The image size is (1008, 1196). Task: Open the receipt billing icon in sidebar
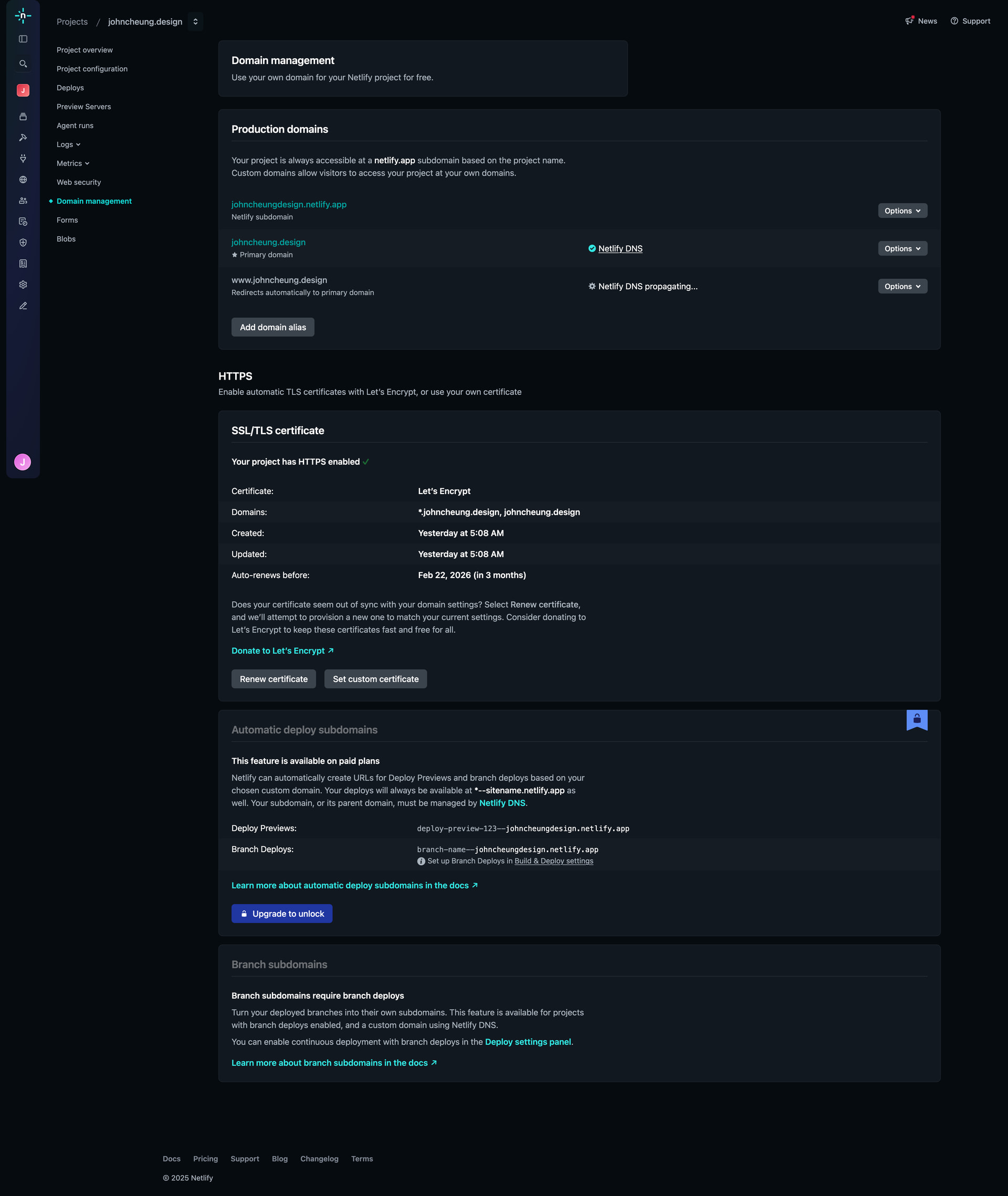23,264
